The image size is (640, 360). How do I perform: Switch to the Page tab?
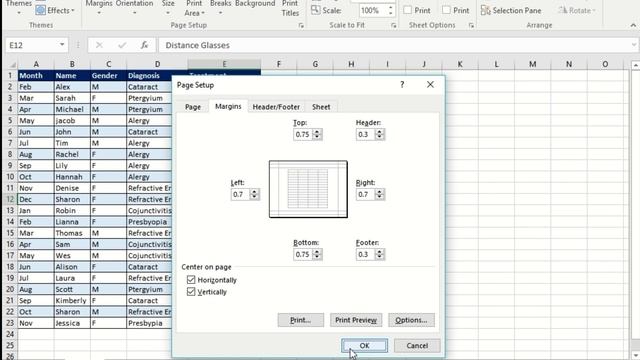tap(193, 107)
